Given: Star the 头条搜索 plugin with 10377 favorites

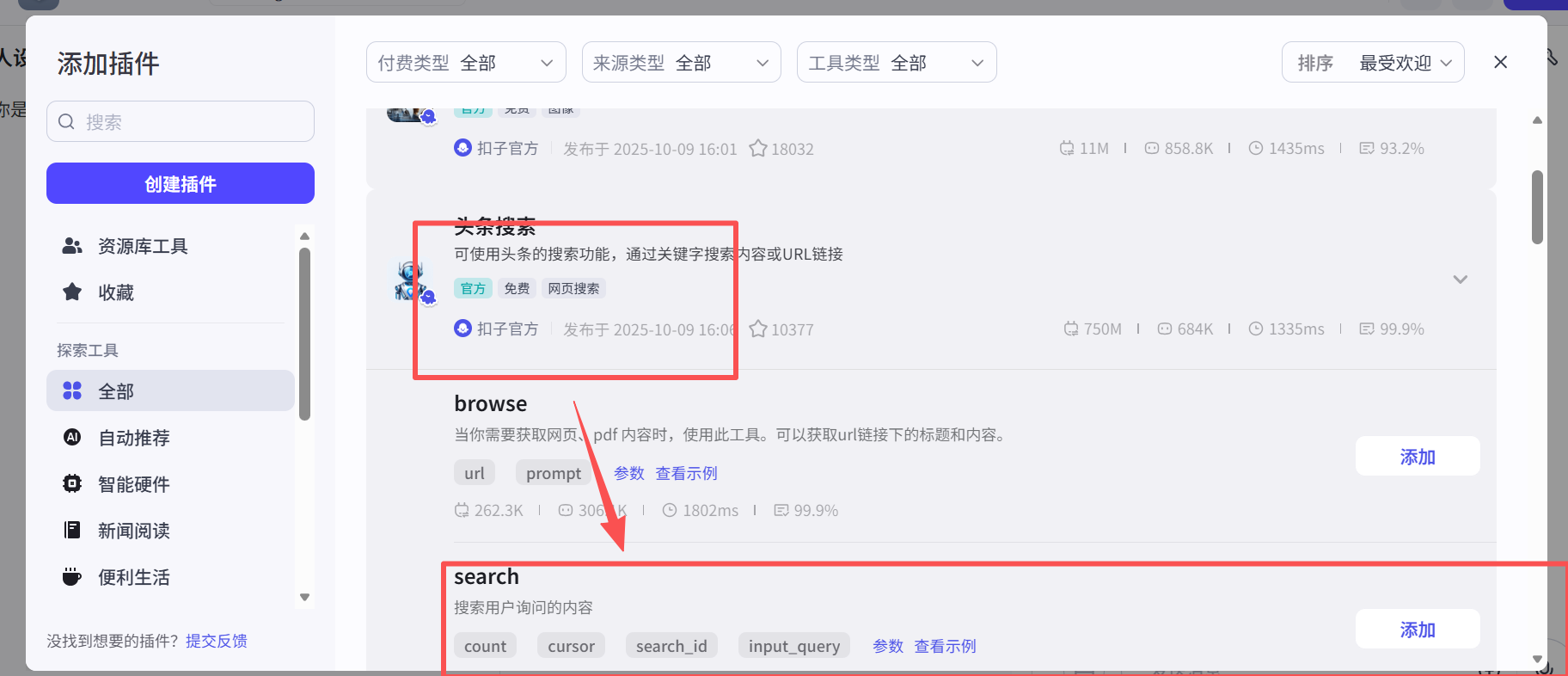Looking at the screenshot, I should point(757,329).
